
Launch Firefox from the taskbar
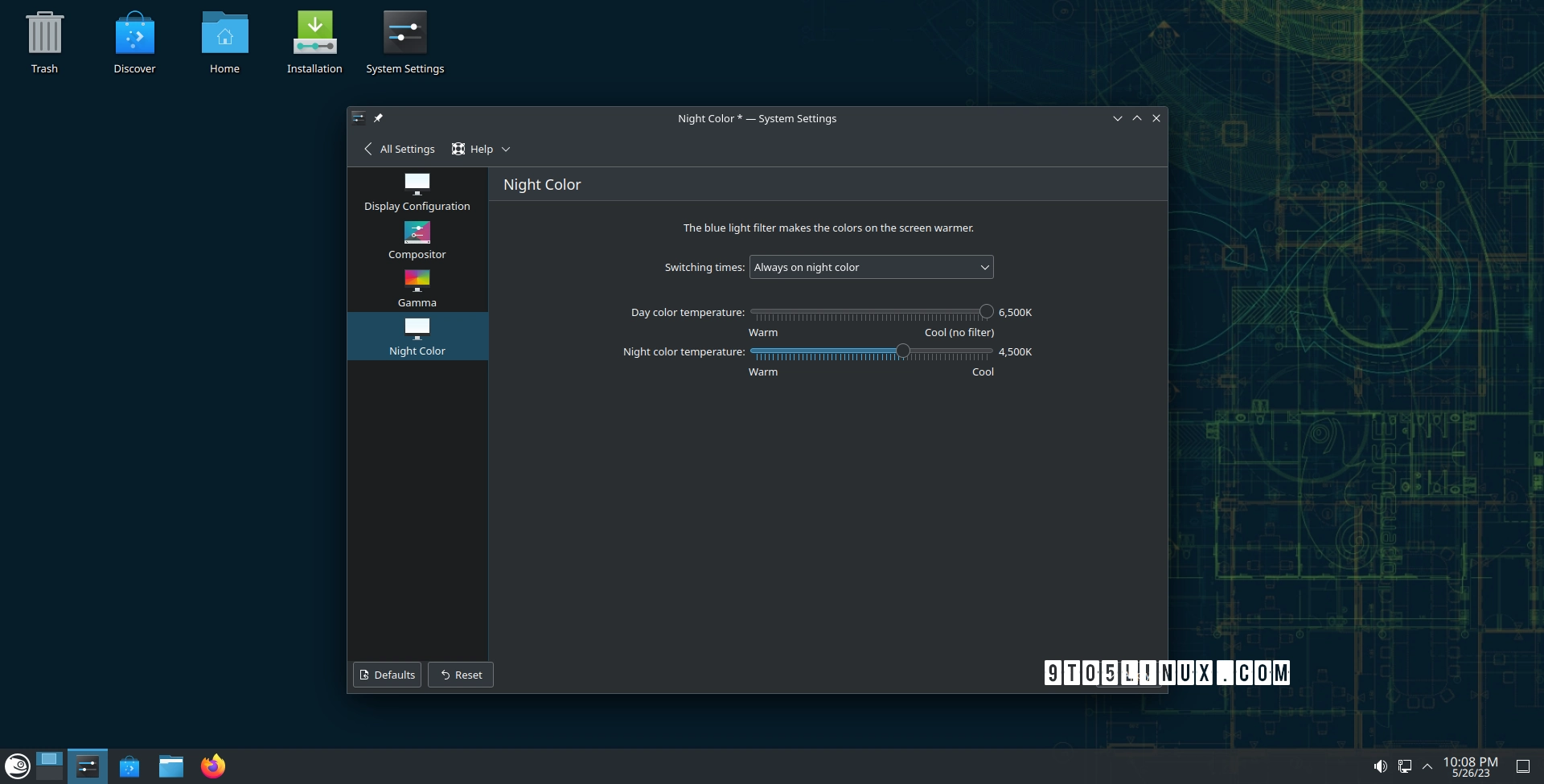coord(212,766)
